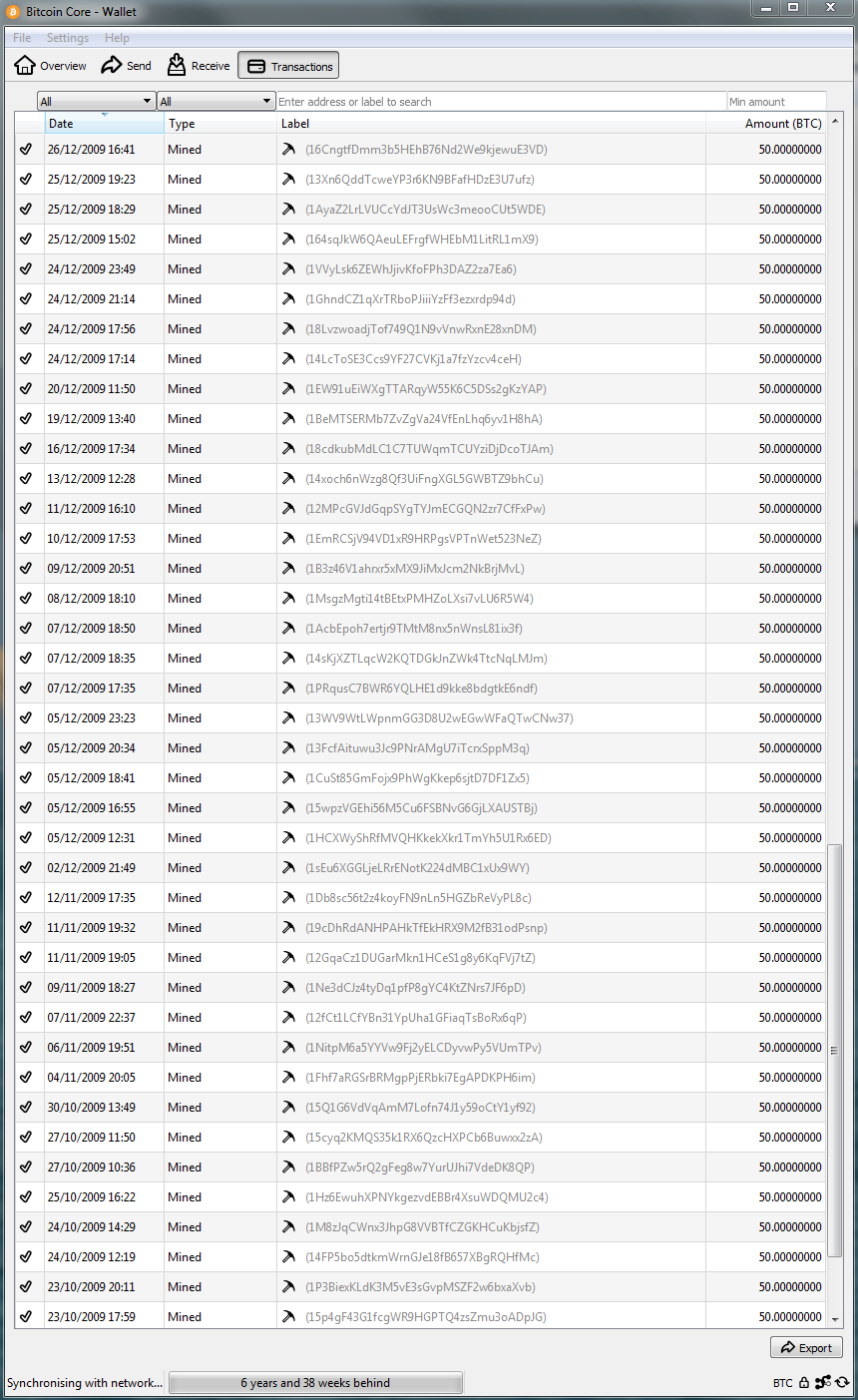Open the date range filter dropdown

(96, 102)
